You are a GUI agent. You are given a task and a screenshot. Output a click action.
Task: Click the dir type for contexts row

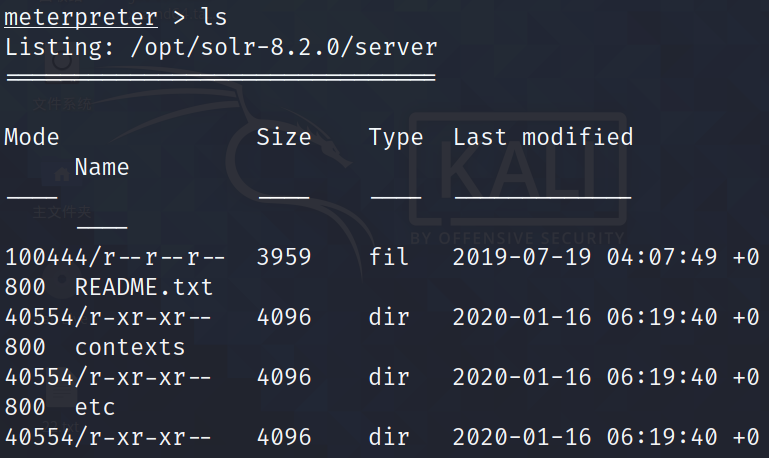coord(388,317)
